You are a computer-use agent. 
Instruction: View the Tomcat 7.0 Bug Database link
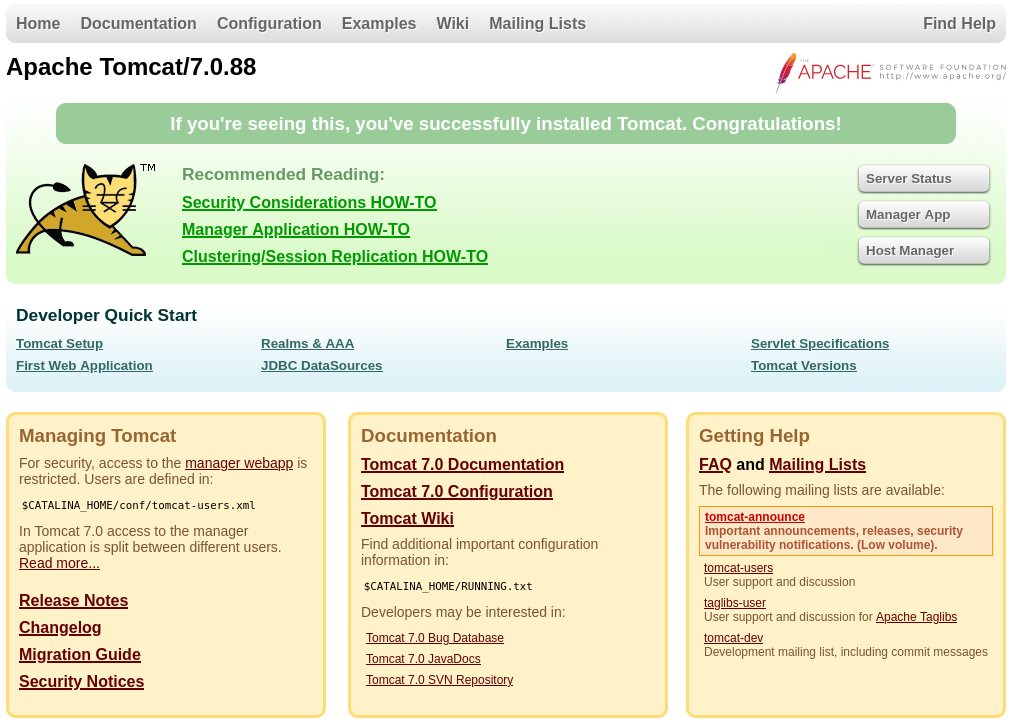pyautogui.click(x=434, y=638)
